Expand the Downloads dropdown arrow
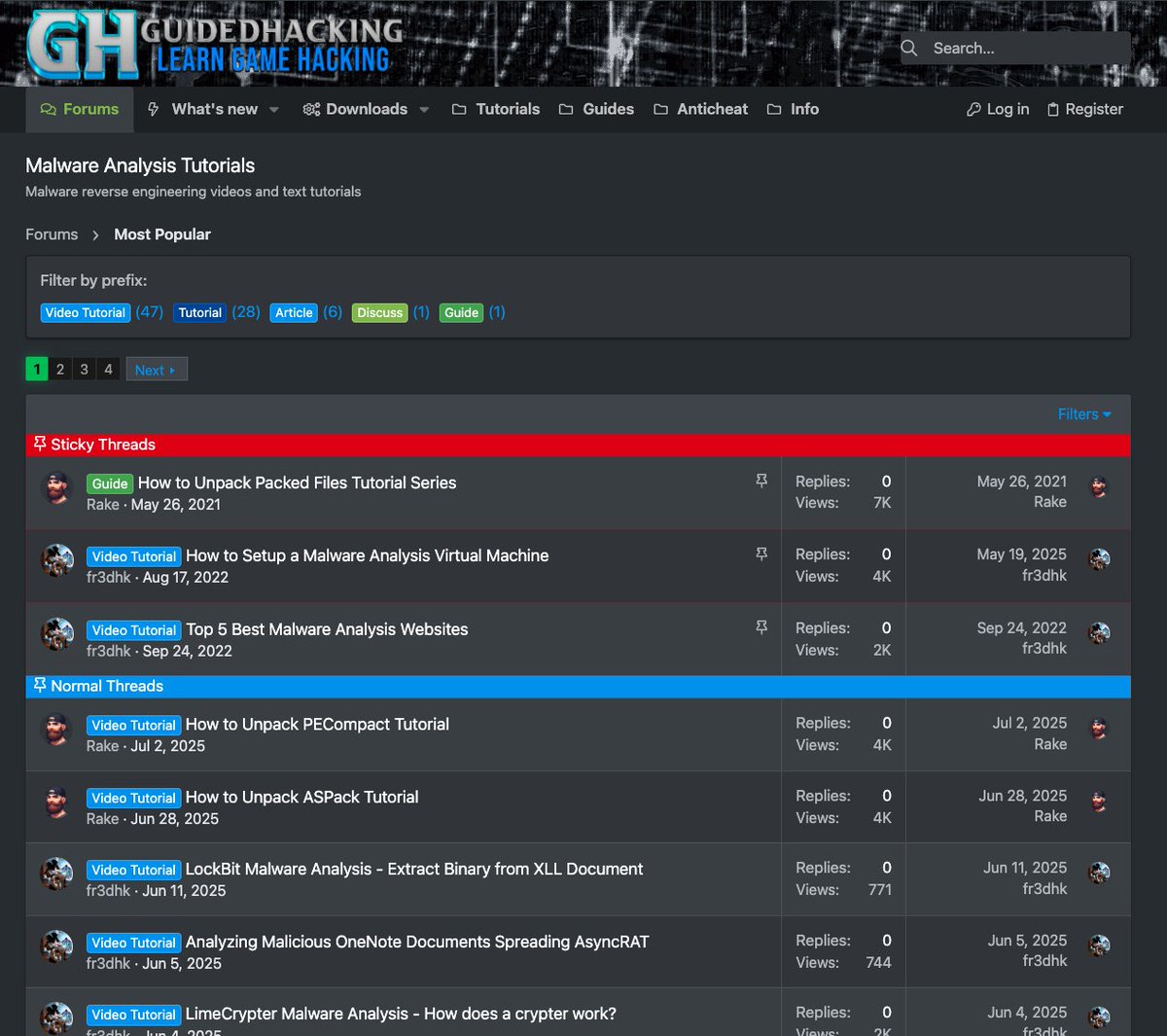This screenshot has width=1167, height=1036. point(424,110)
